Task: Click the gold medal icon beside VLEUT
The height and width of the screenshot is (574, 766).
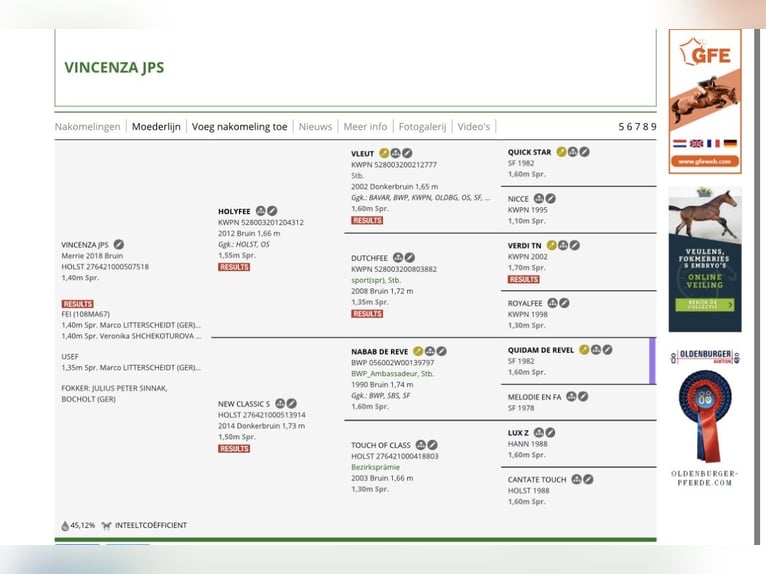Action: [x=384, y=153]
